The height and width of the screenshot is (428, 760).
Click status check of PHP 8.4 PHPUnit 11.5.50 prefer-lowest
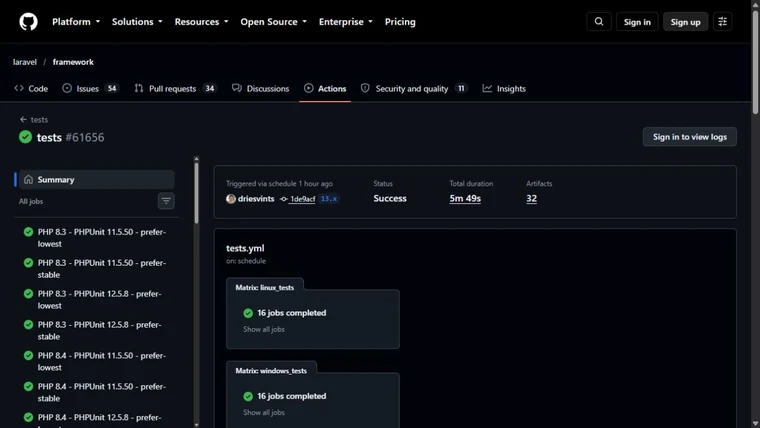28,356
